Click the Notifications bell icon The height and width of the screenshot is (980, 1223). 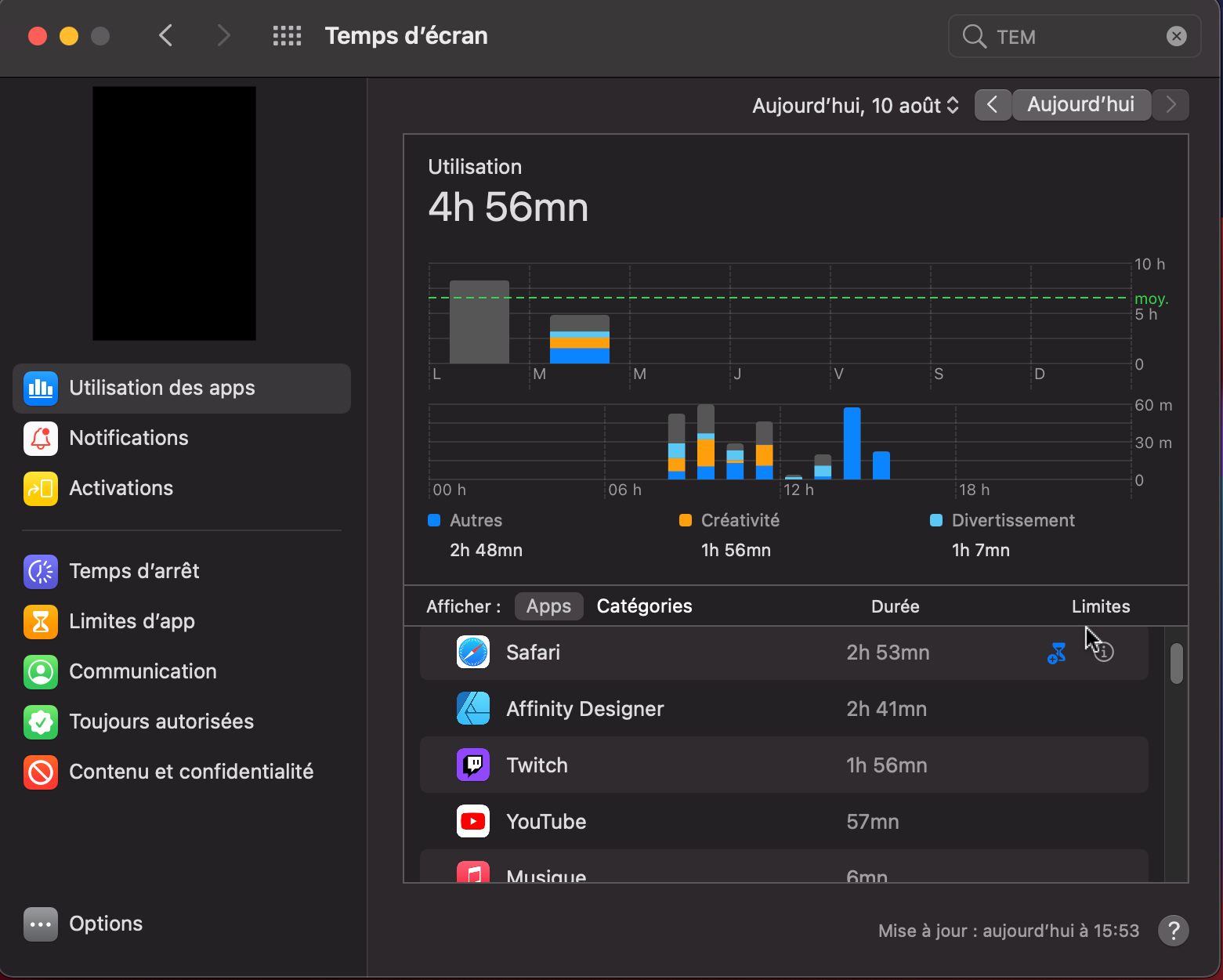41,439
